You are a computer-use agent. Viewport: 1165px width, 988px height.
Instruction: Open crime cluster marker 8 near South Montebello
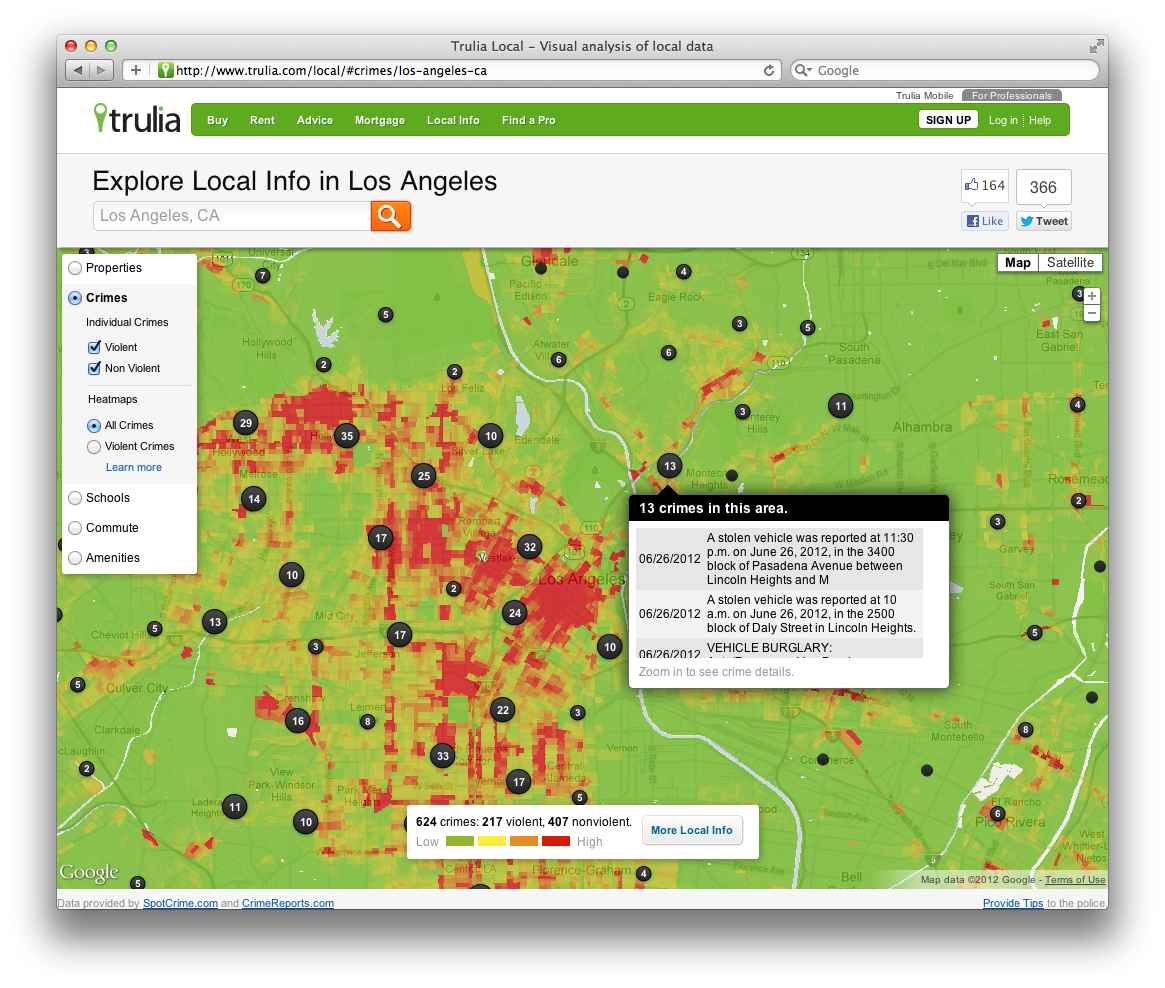[x=1025, y=729]
